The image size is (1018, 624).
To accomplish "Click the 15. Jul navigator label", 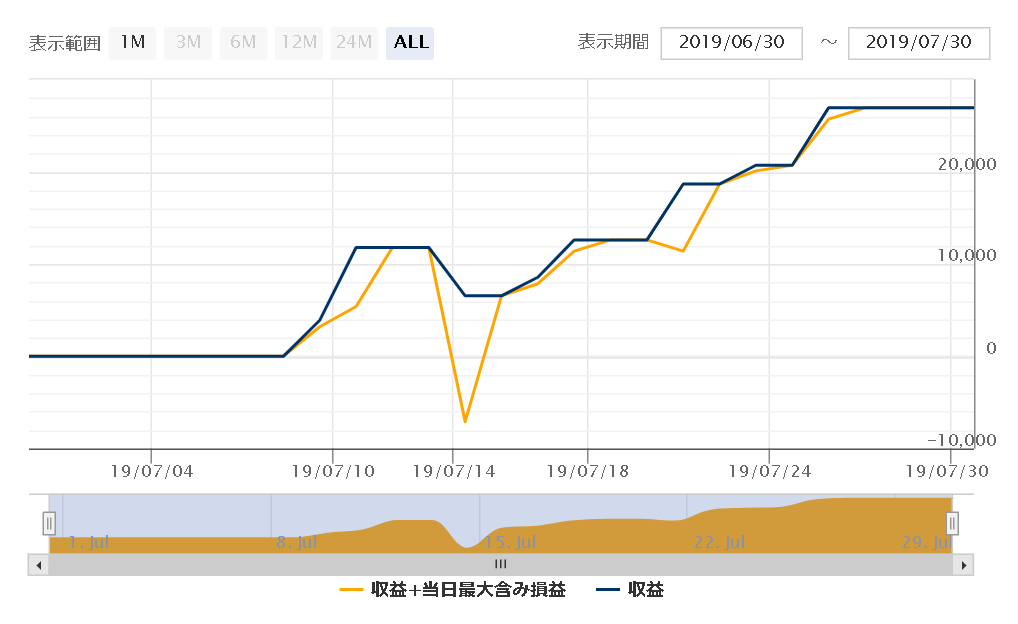I will tap(510, 542).
